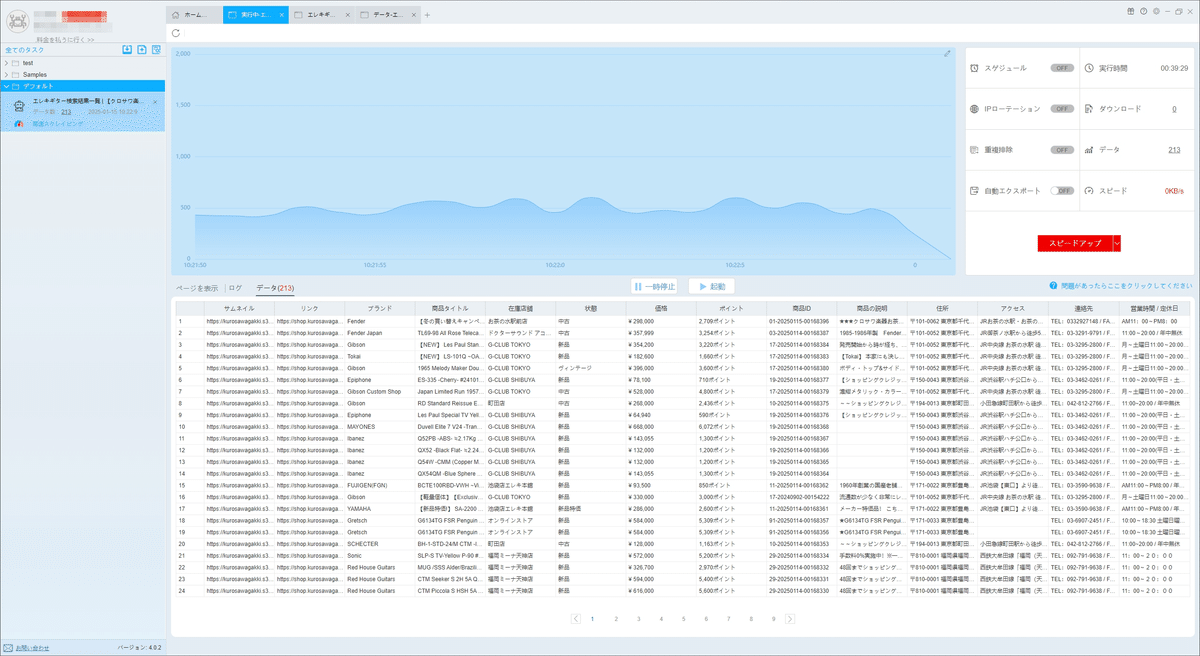Click the blue help icon beside 問題があったら

point(1054,285)
